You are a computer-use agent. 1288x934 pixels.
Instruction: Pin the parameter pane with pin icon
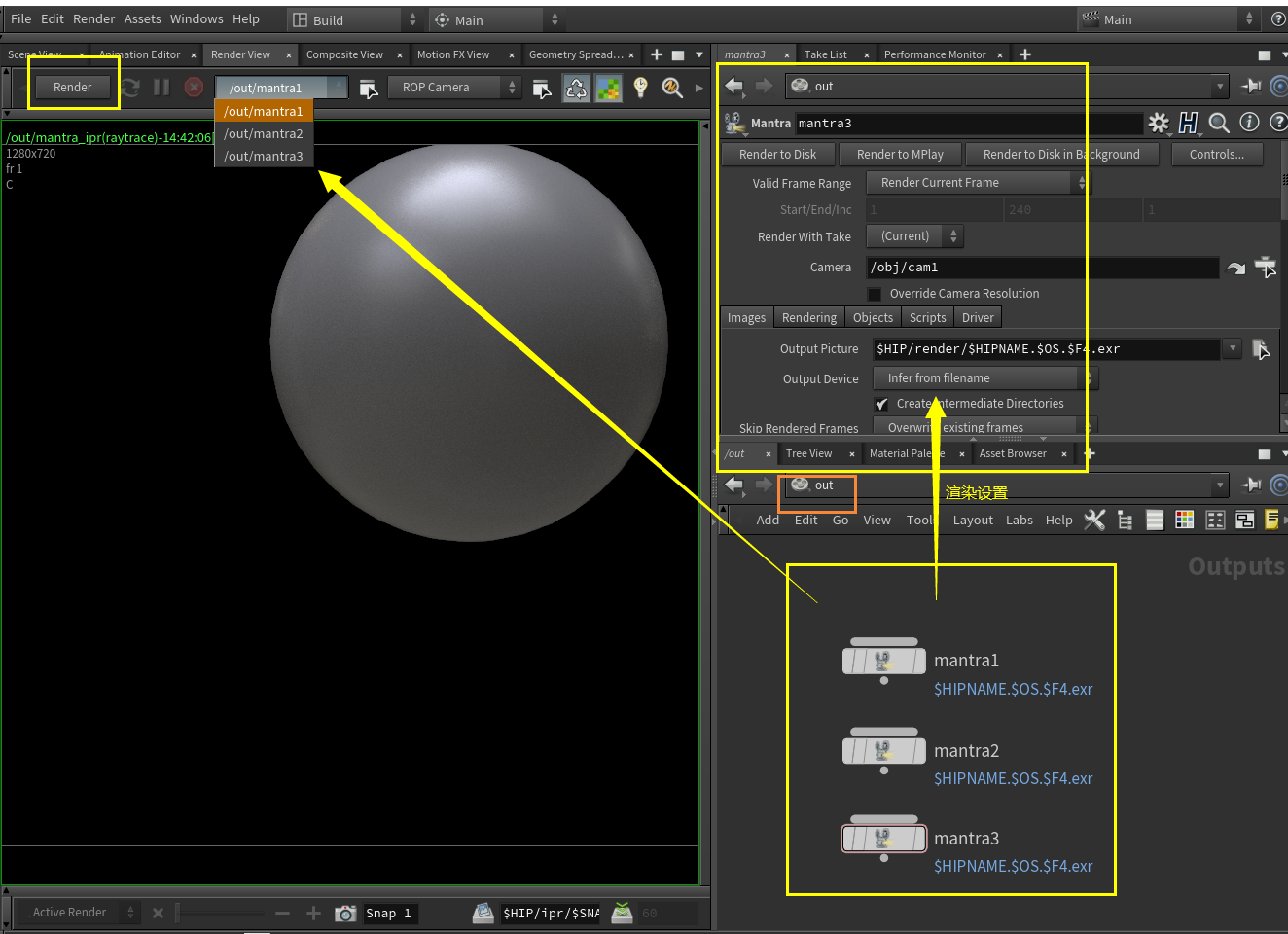[1251, 86]
